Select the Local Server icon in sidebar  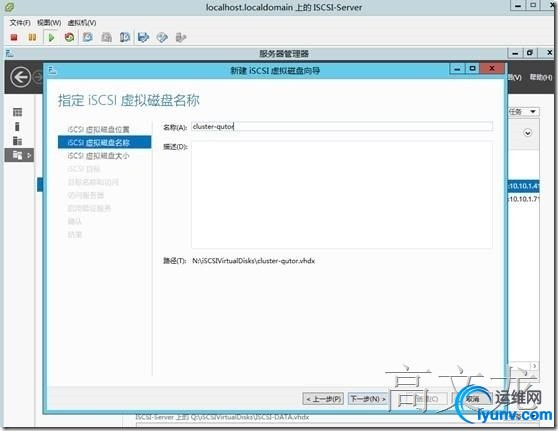coord(17,127)
